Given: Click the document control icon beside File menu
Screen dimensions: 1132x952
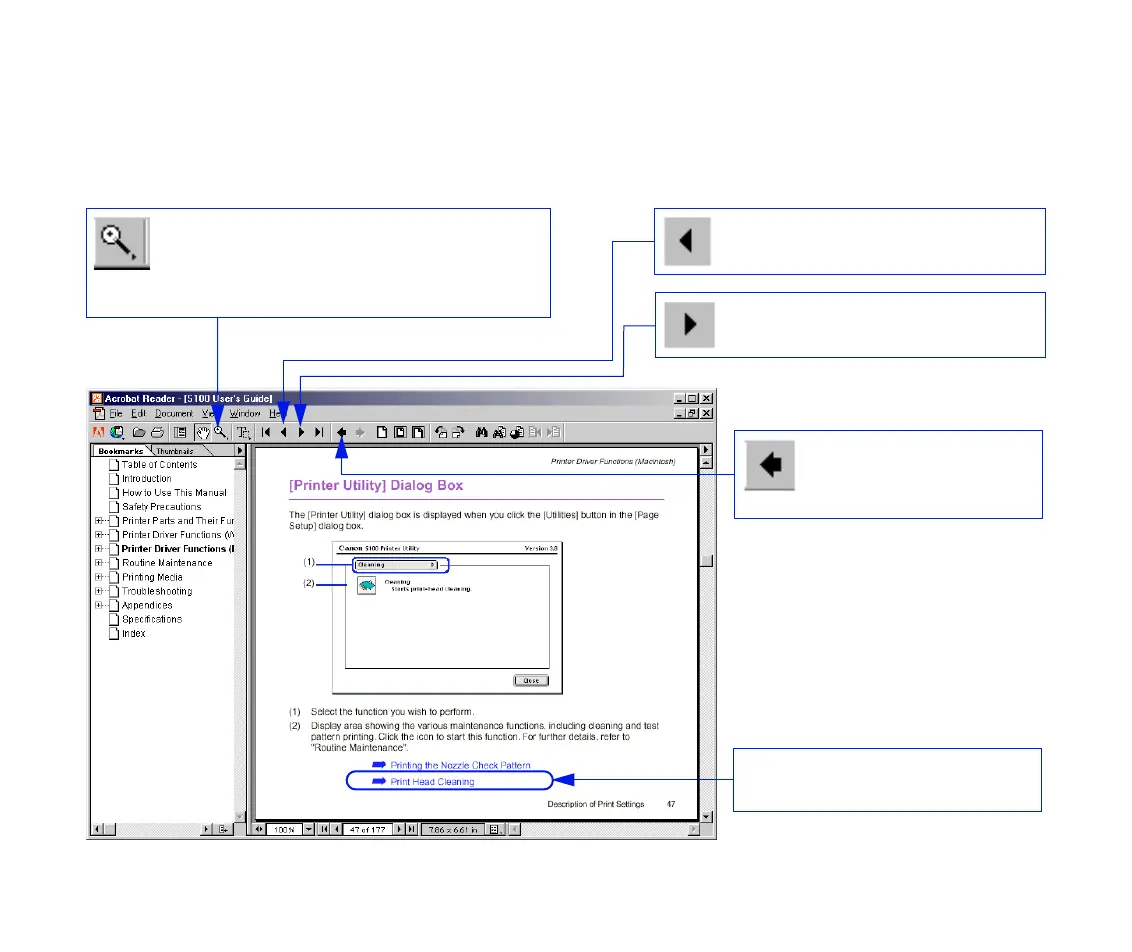Looking at the screenshot, I should click(99, 414).
